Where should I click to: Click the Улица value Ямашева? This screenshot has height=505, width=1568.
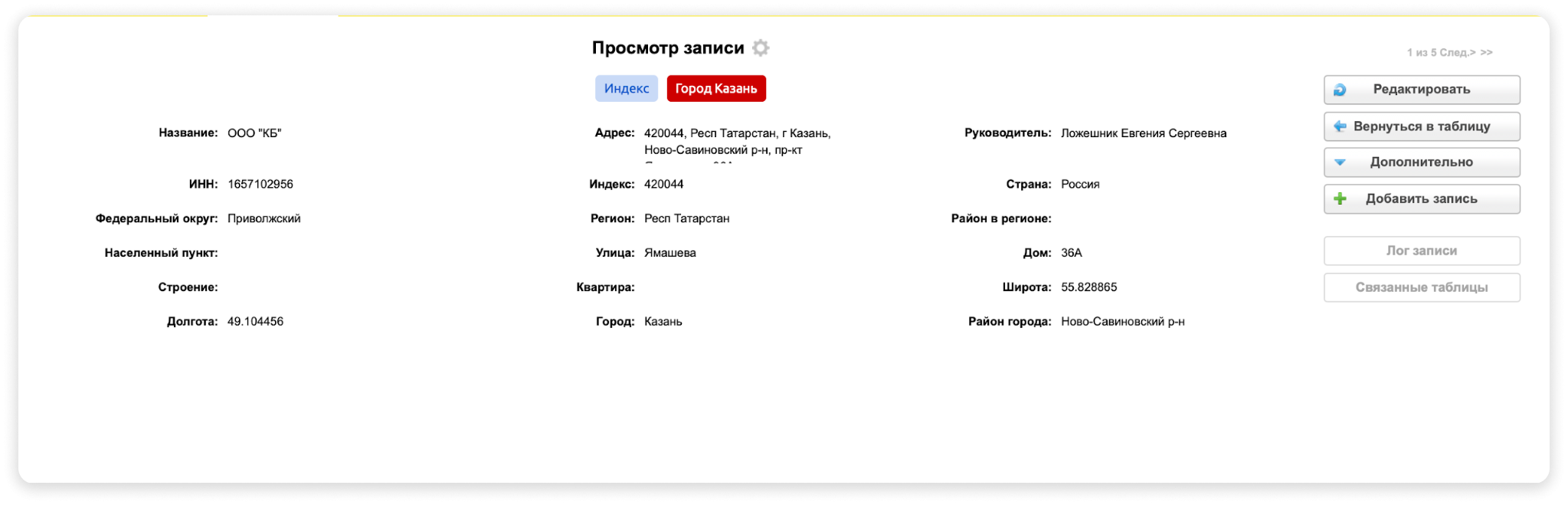[669, 253]
